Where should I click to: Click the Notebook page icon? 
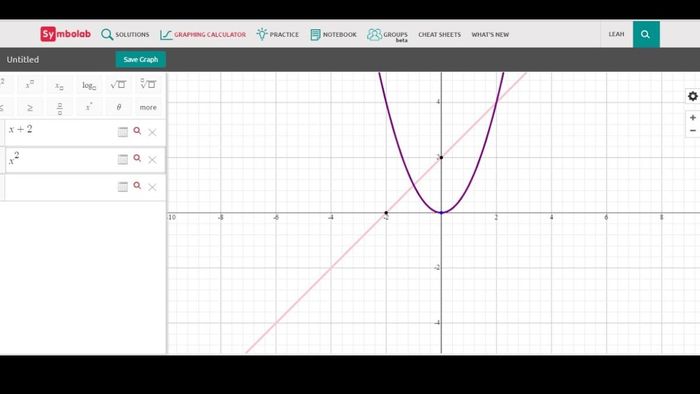(315, 34)
